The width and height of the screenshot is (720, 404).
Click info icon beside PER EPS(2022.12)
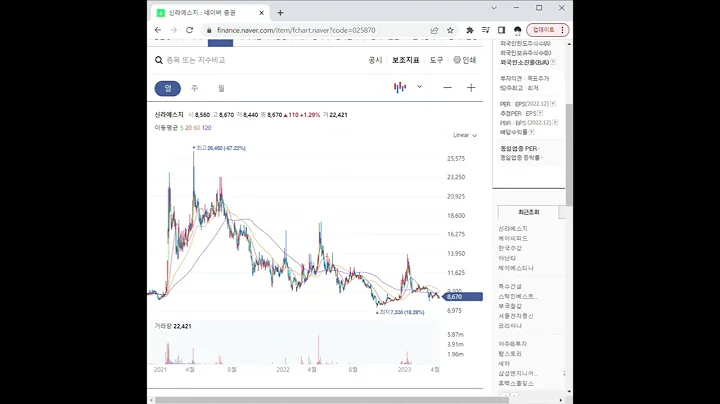553,104
